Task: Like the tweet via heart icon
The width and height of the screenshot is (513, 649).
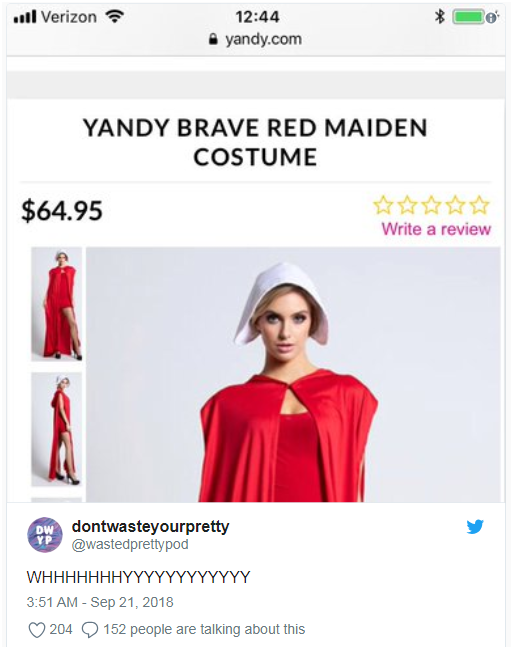Action: [36, 630]
